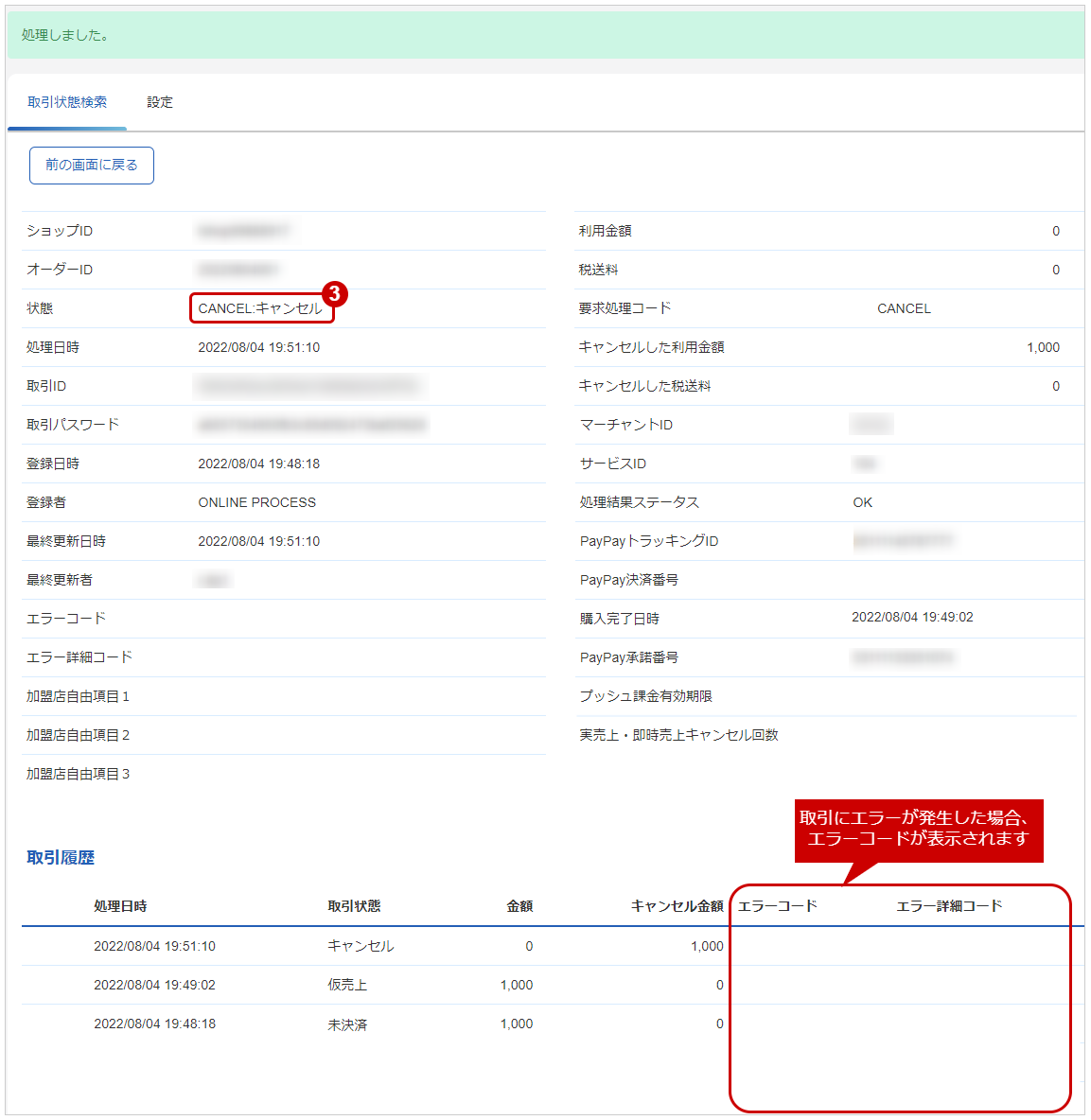Click the blurred 取引ID value

(308, 387)
